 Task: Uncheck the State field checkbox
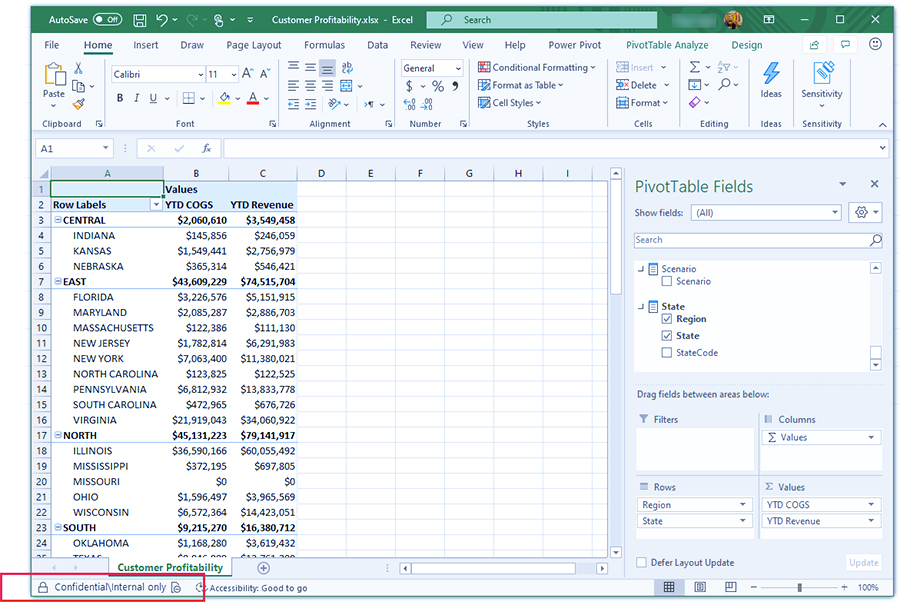pyautogui.click(x=666, y=336)
